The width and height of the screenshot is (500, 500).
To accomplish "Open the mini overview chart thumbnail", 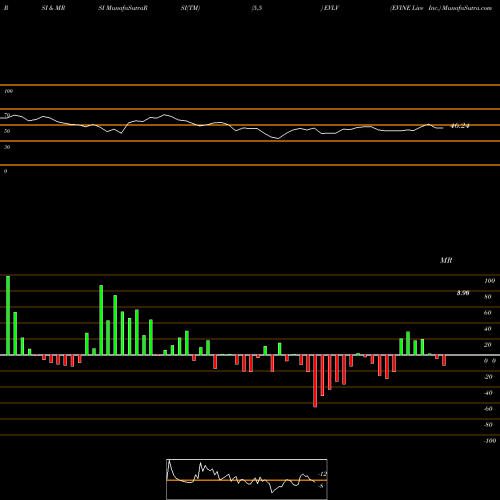I will coord(247,479).
